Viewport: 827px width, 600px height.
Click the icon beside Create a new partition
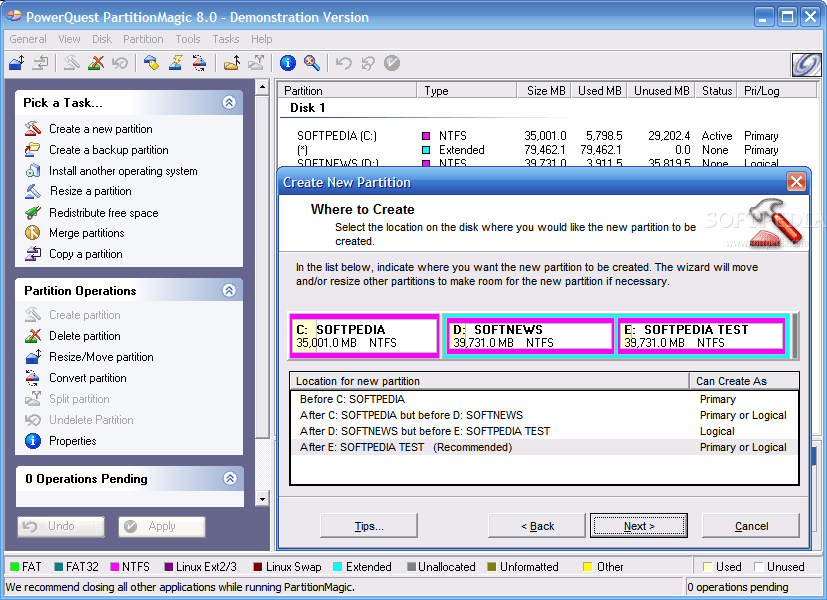33,129
